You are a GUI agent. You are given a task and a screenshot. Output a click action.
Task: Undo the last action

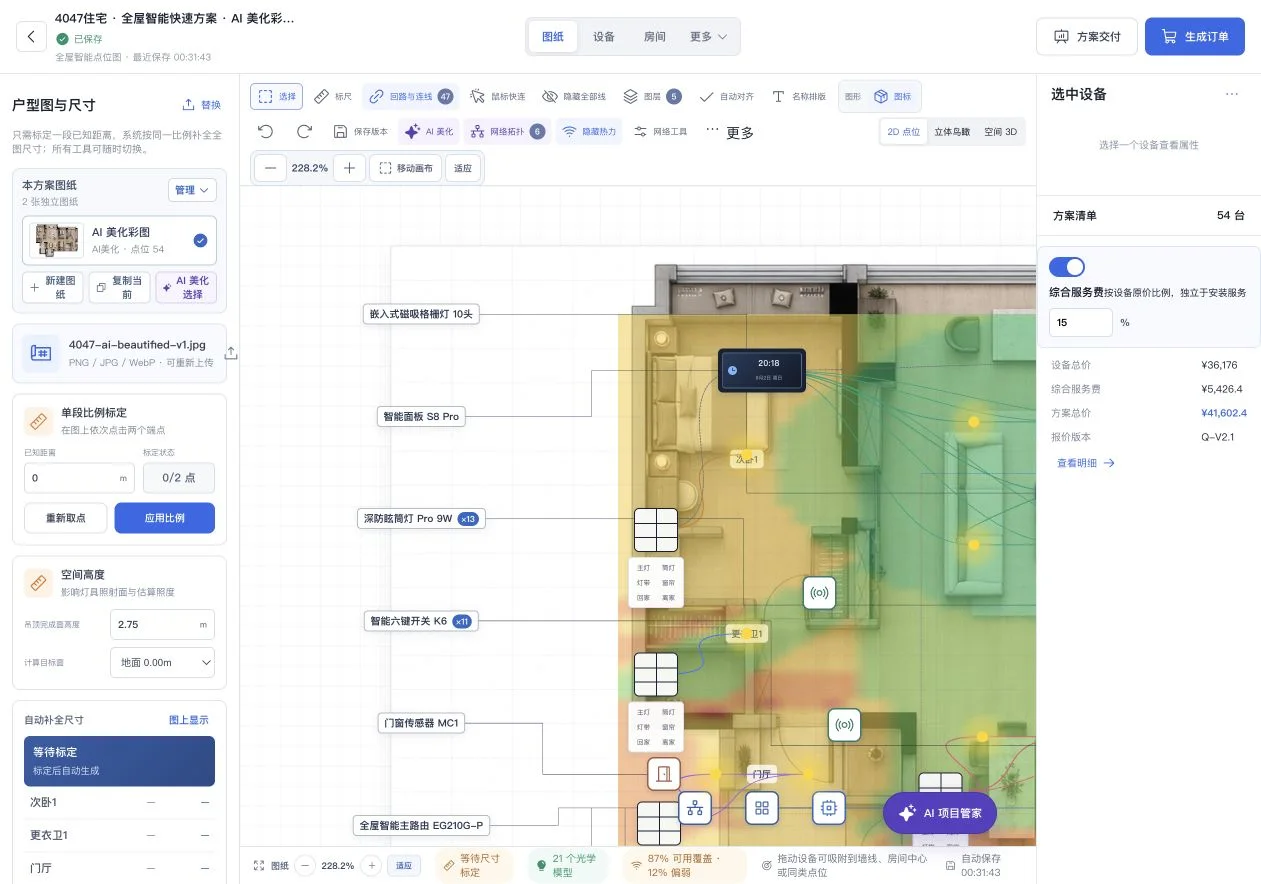click(x=265, y=131)
